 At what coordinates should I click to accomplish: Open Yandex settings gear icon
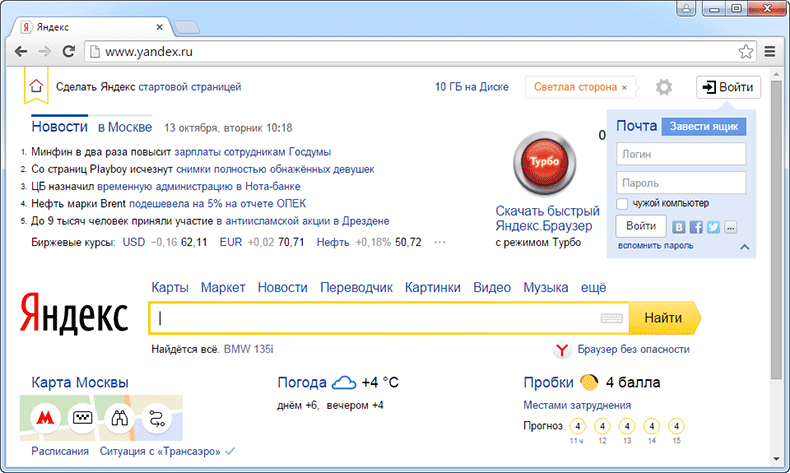(664, 87)
